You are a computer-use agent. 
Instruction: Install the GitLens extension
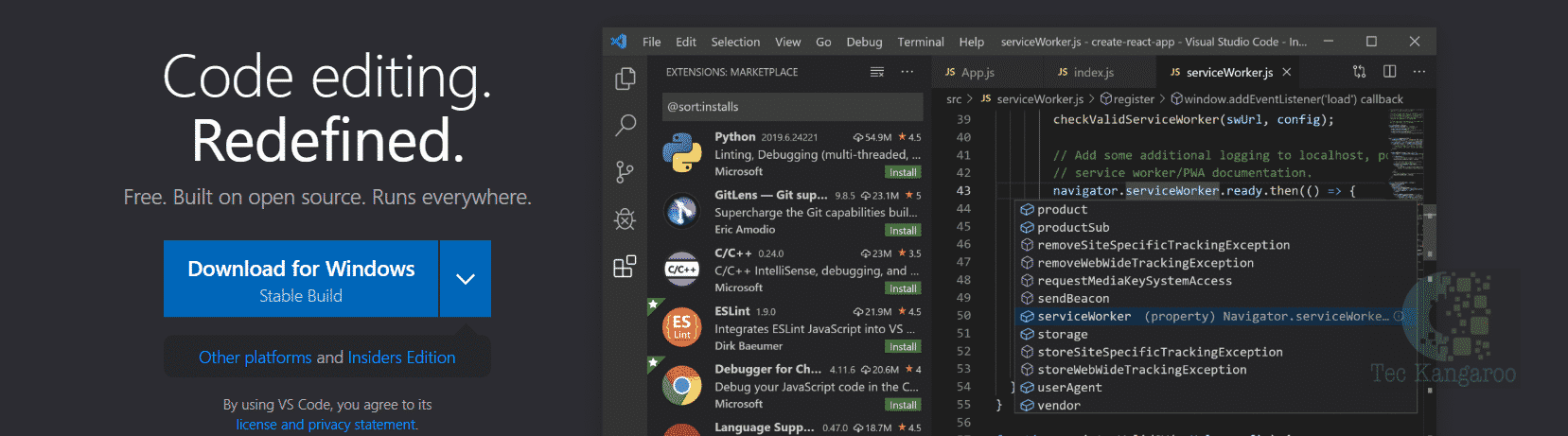903,231
